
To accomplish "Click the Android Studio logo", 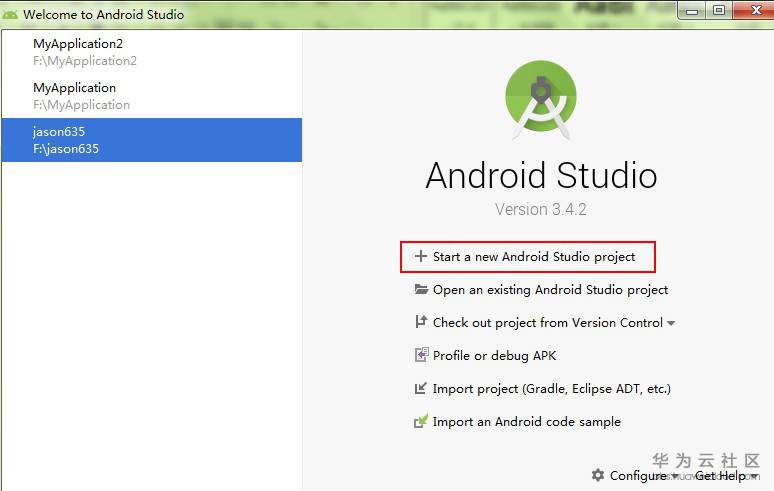I will tap(541, 99).
